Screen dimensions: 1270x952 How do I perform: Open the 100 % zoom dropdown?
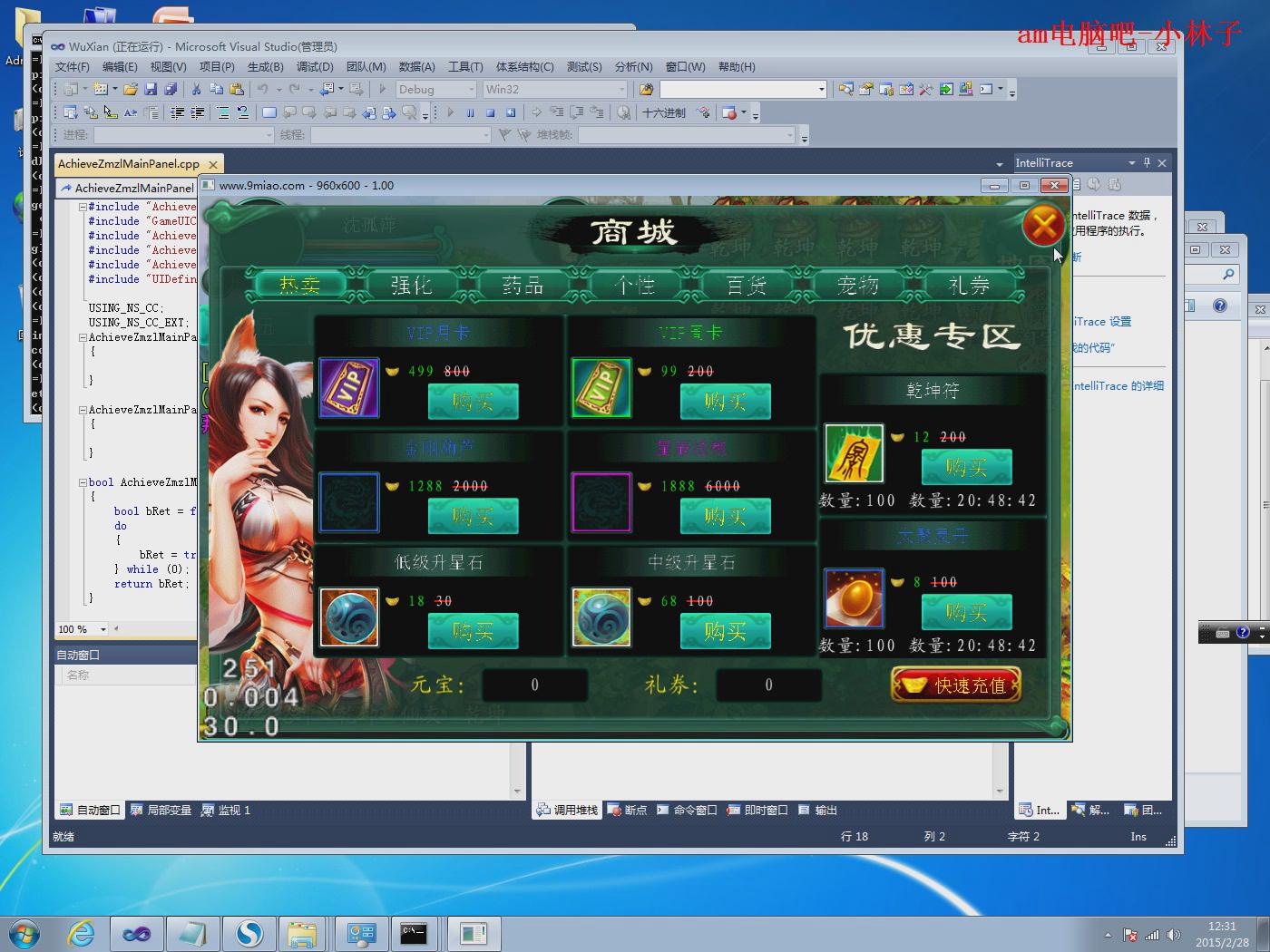coord(103,629)
